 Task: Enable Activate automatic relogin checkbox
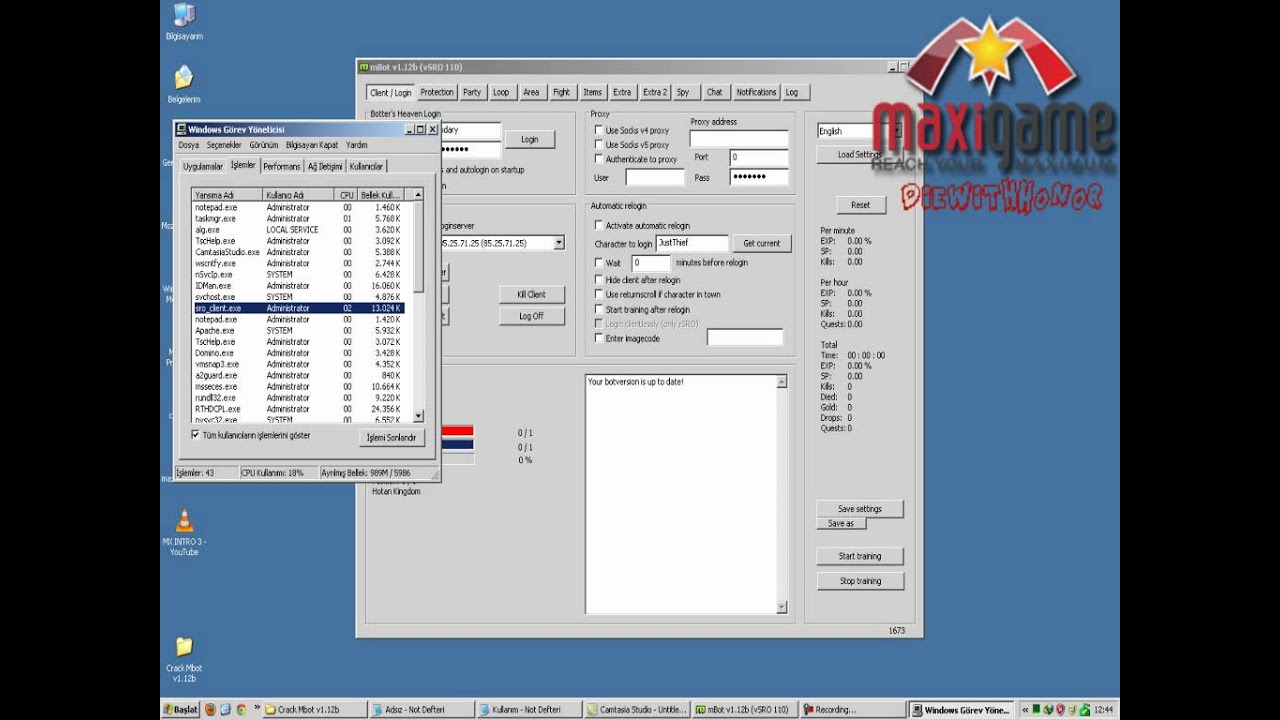(599, 226)
